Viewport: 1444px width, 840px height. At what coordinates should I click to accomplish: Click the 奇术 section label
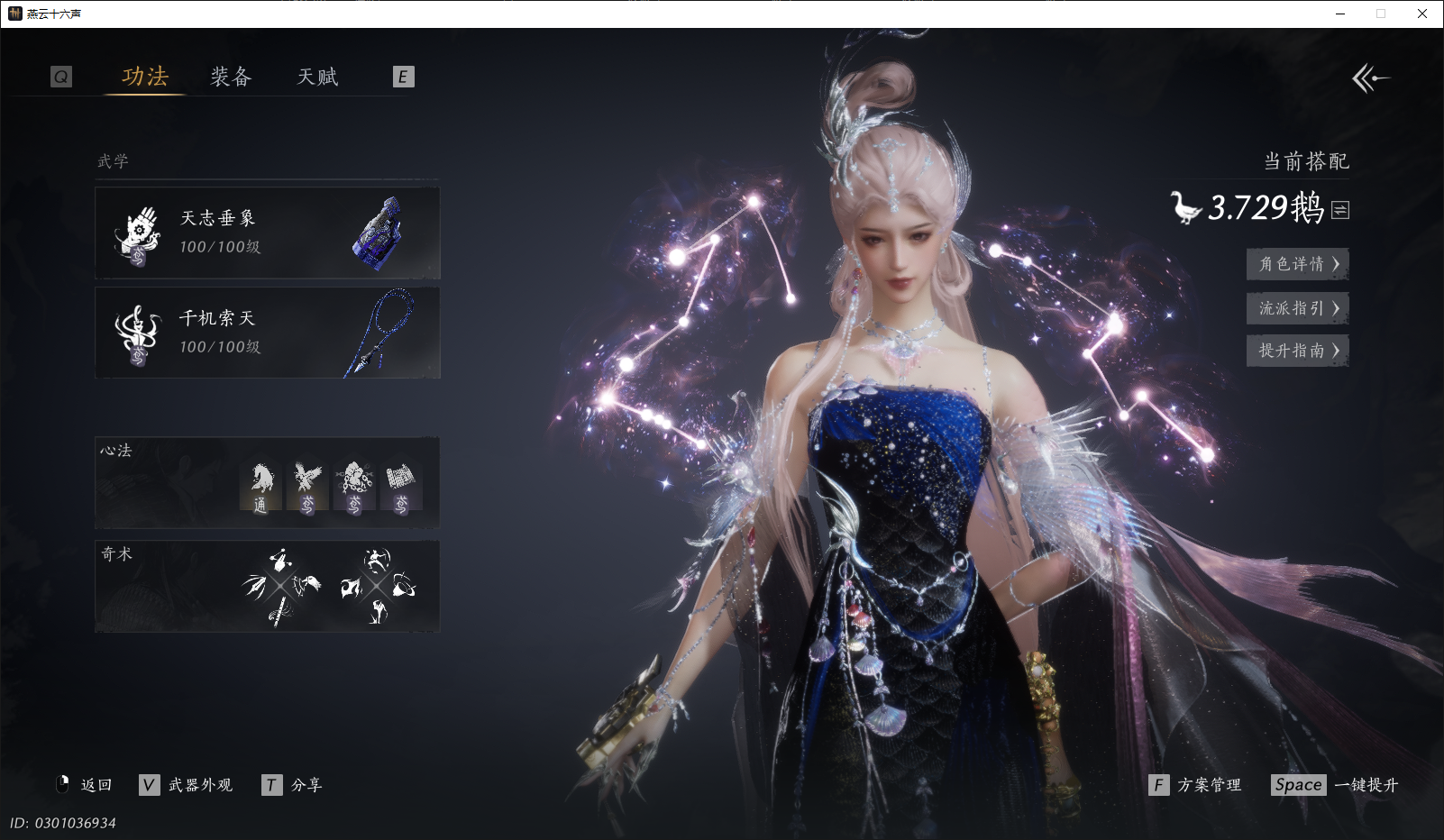coord(117,554)
